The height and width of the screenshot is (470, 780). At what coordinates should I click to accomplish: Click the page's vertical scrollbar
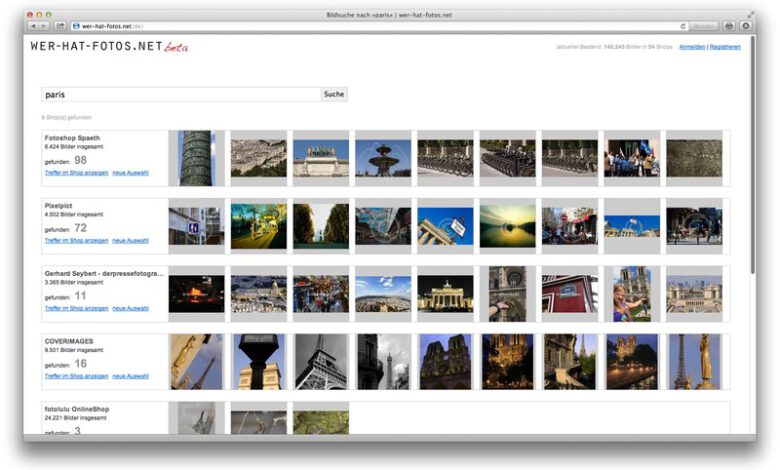pos(753,154)
